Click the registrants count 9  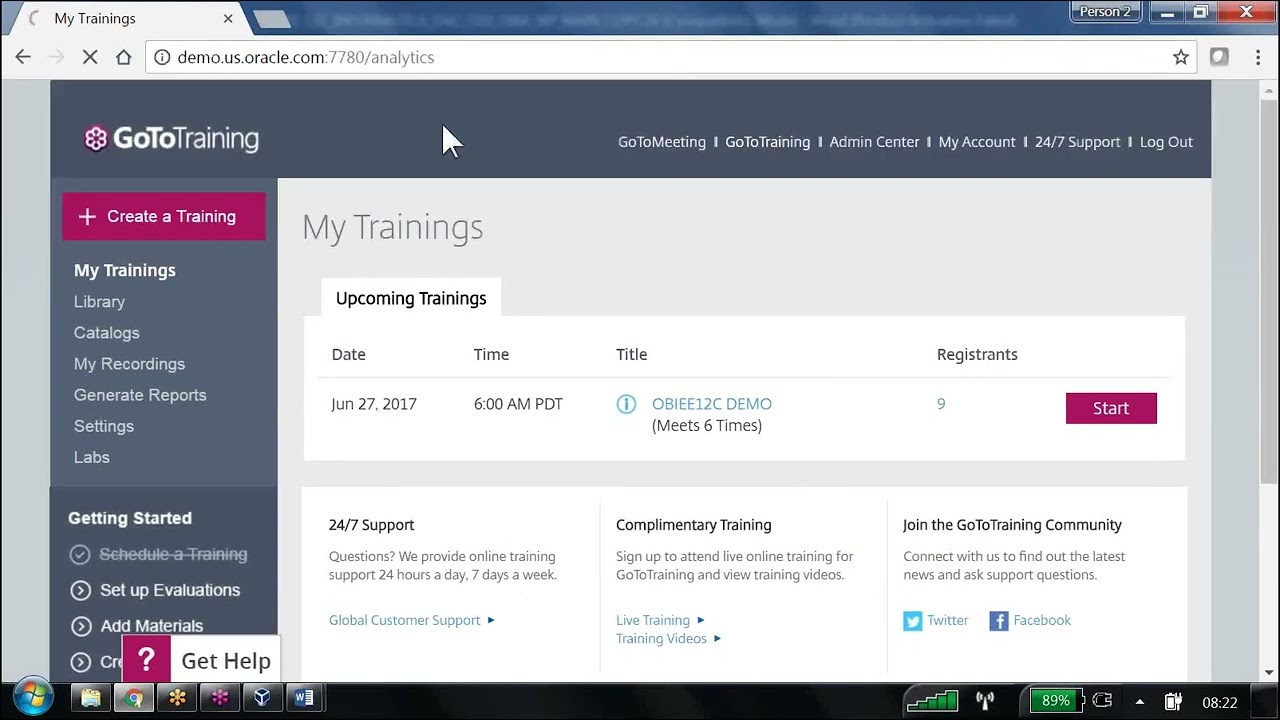tap(941, 404)
